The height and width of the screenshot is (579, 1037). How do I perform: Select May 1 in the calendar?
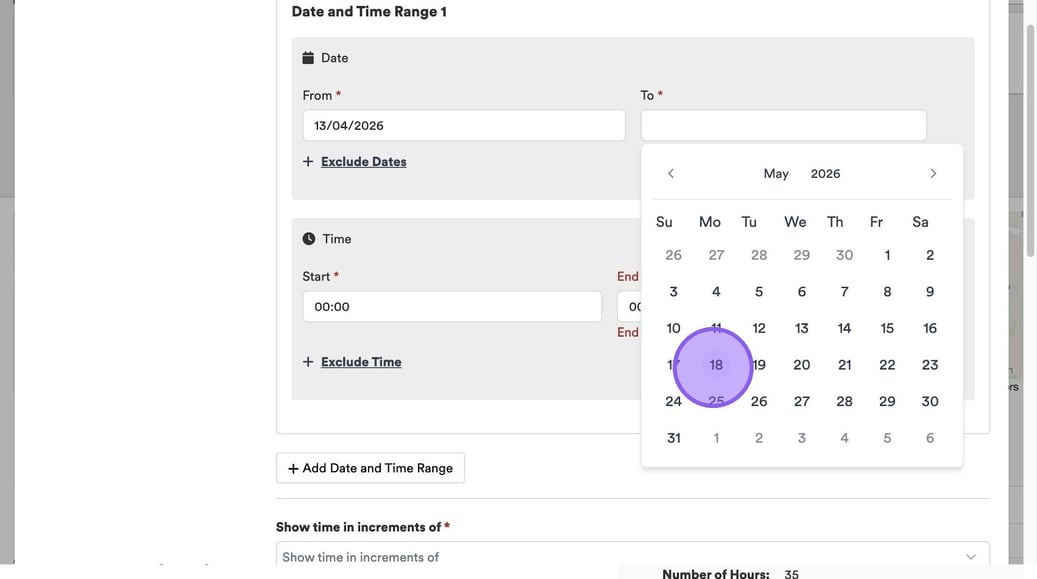(887, 255)
